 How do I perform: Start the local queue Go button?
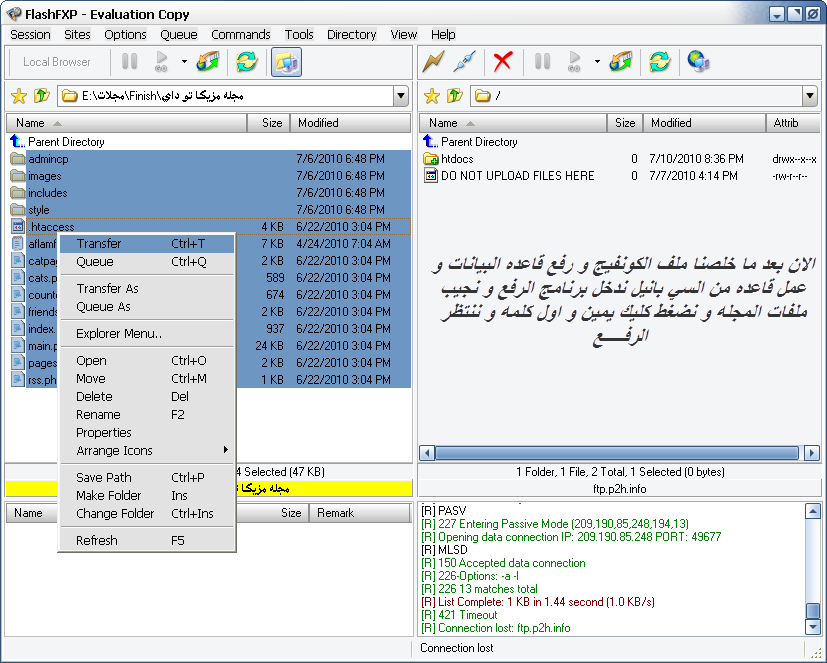point(161,62)
